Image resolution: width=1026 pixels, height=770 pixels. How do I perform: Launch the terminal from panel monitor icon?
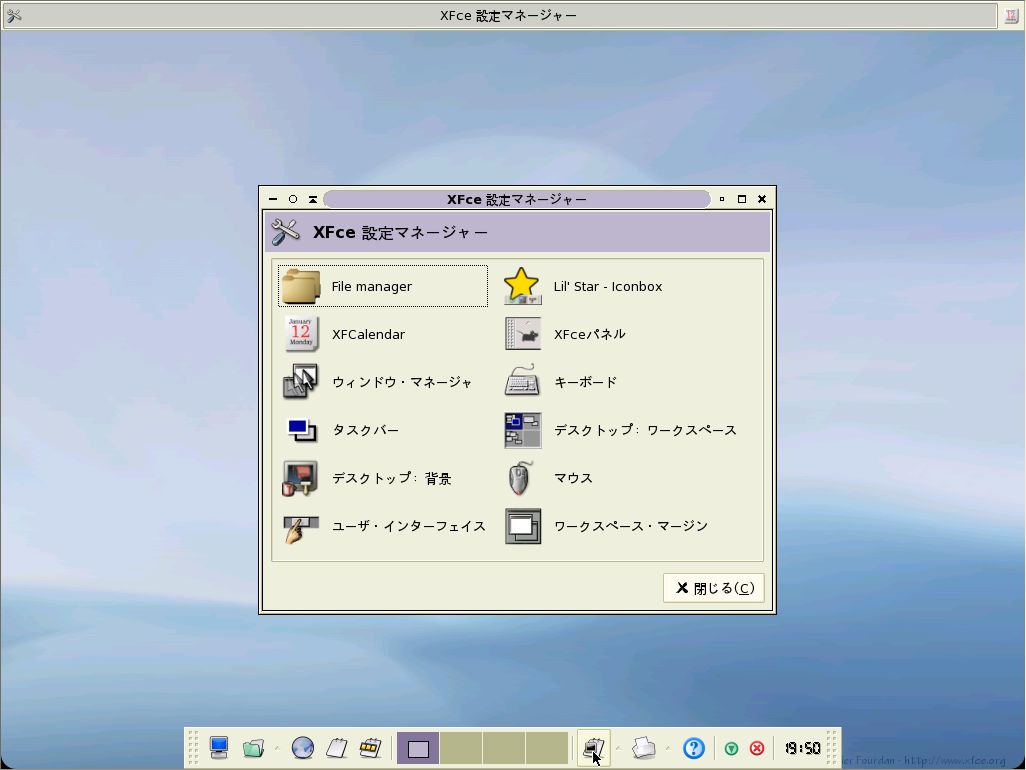[219, 747]
